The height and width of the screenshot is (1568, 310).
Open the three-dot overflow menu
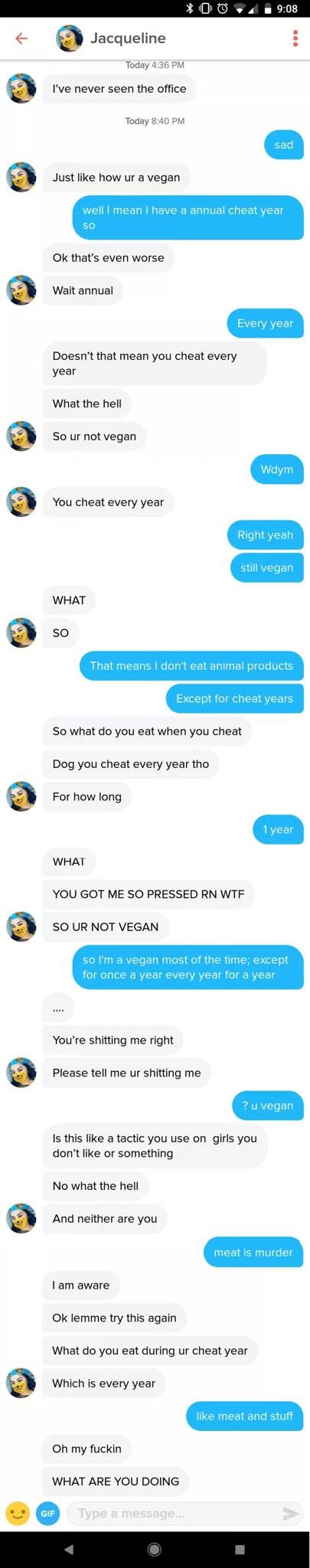(295, 38)
